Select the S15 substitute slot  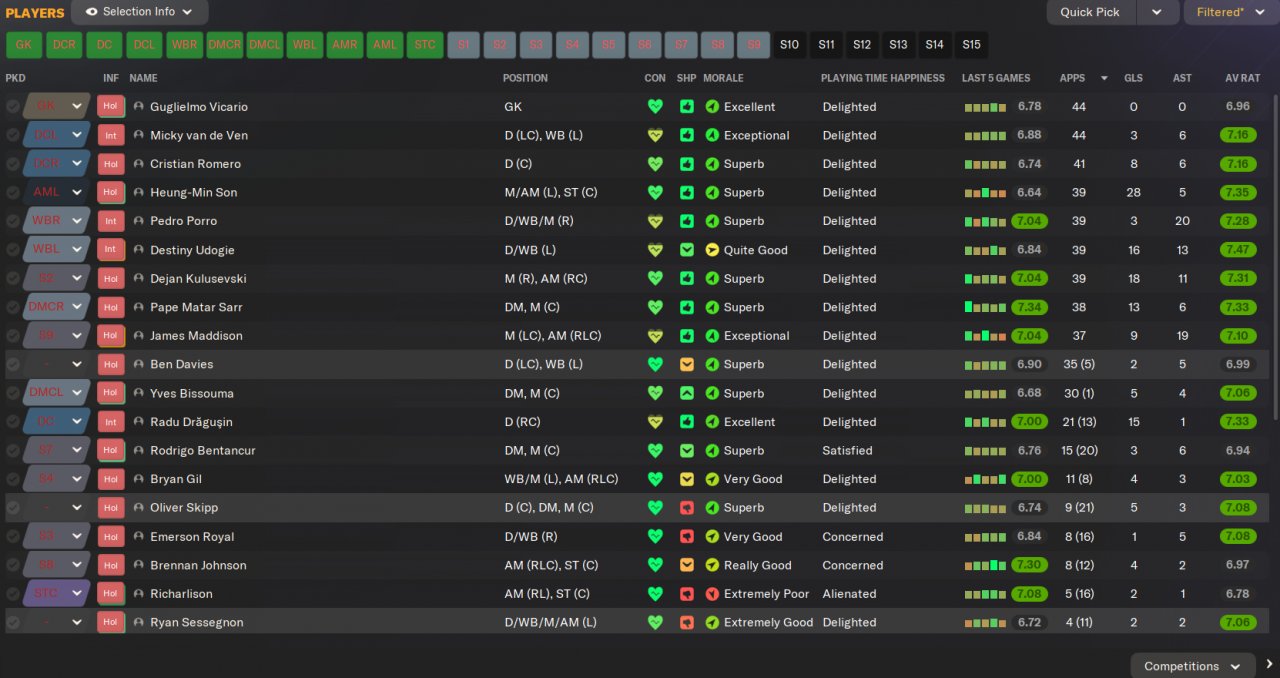[971, 45]
